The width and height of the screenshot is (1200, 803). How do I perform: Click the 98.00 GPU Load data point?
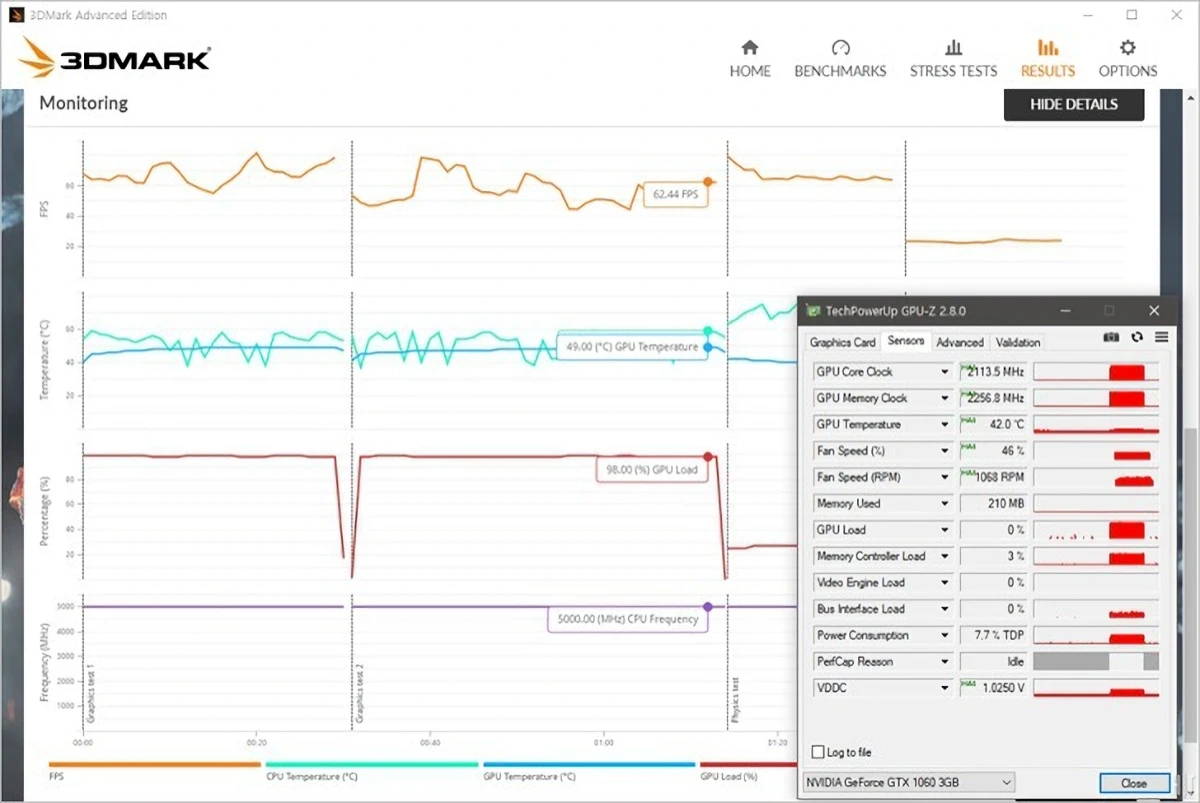[708, 456]
